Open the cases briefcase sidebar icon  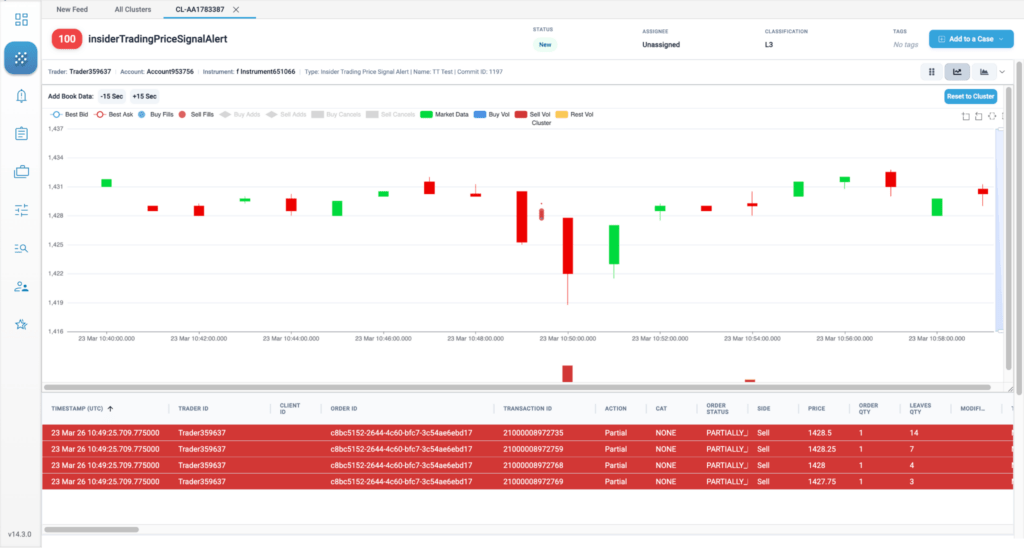(21, 172)
